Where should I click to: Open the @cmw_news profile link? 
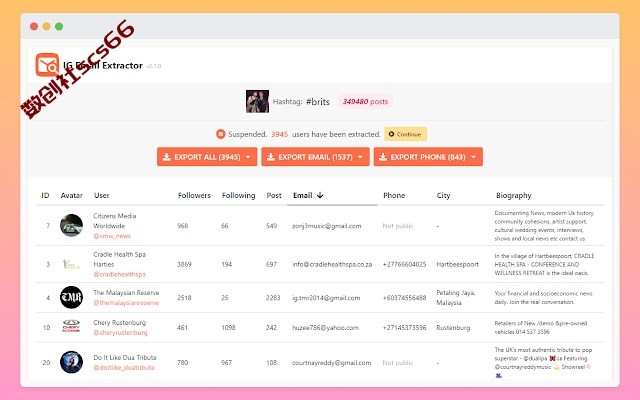click(112, 236)
